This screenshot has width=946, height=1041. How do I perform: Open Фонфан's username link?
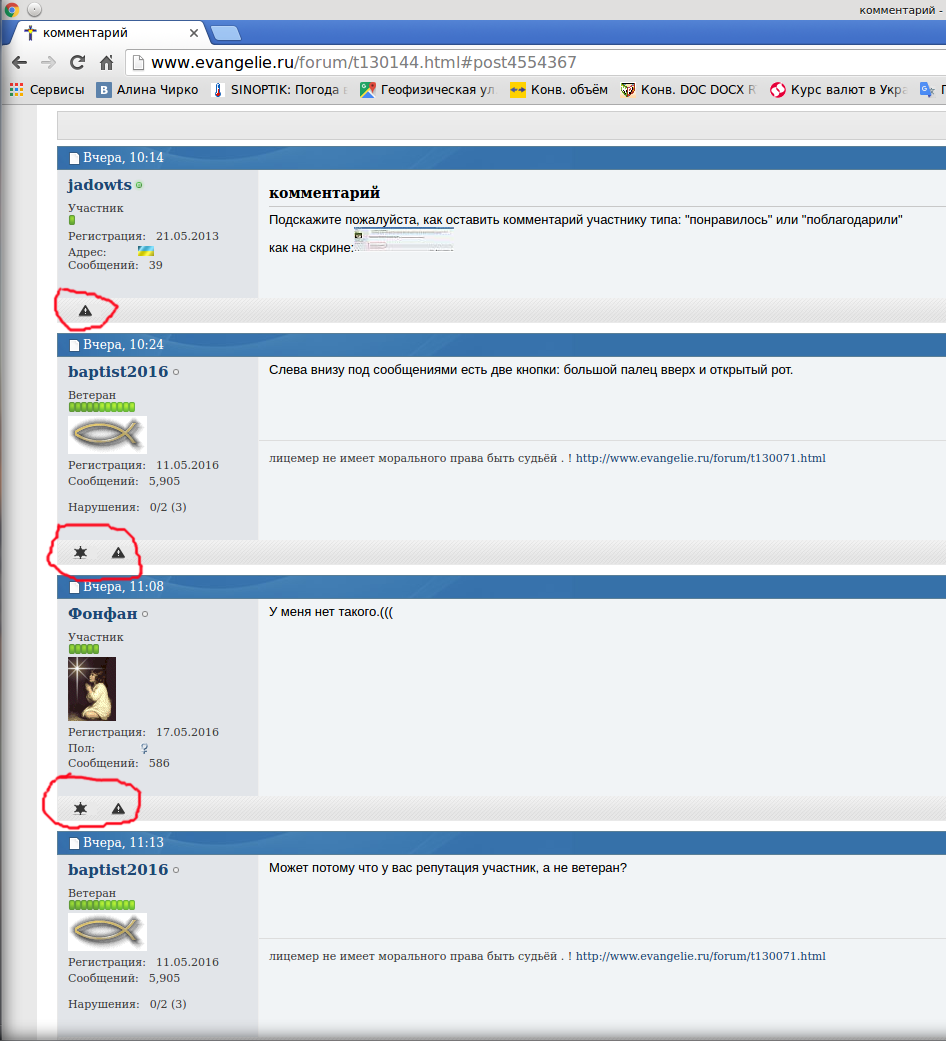click(x=102, y=614)
